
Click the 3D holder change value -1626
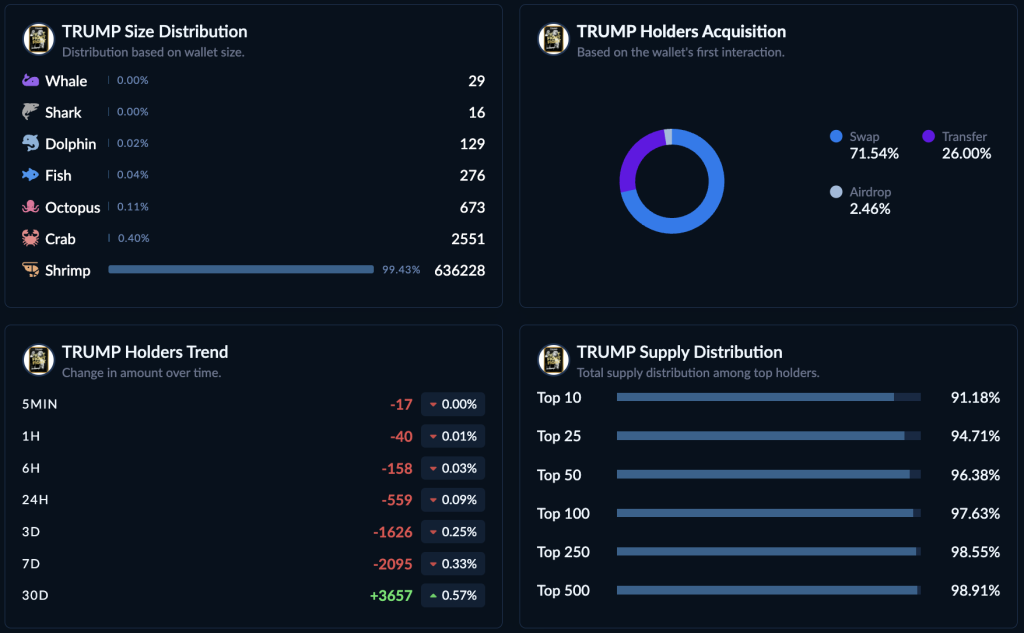pyautogui.click(x=392, y=532)
